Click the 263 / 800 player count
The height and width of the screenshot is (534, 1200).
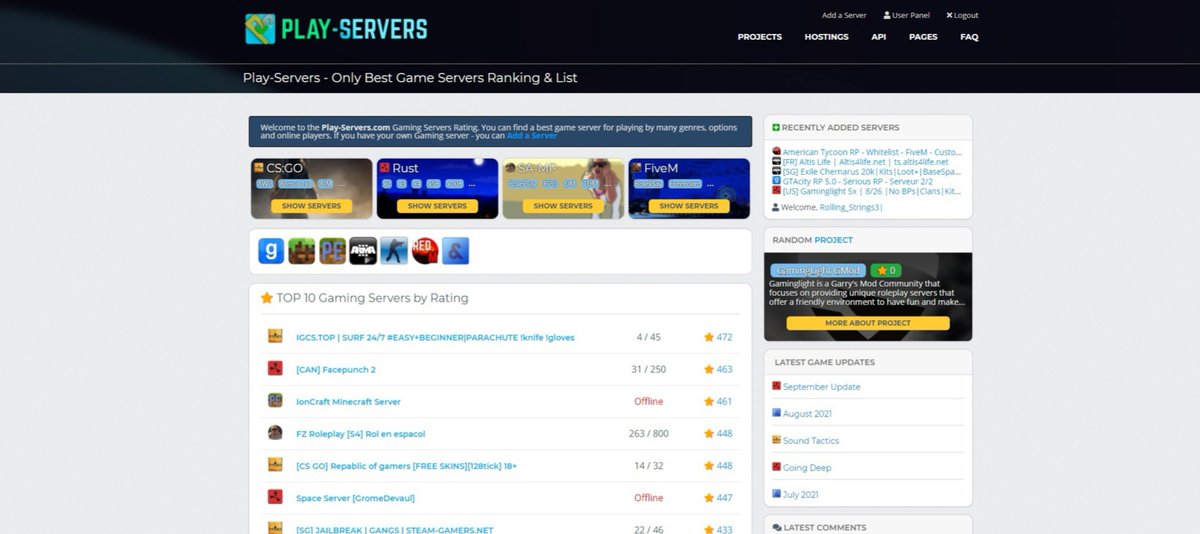click(648, 433)
